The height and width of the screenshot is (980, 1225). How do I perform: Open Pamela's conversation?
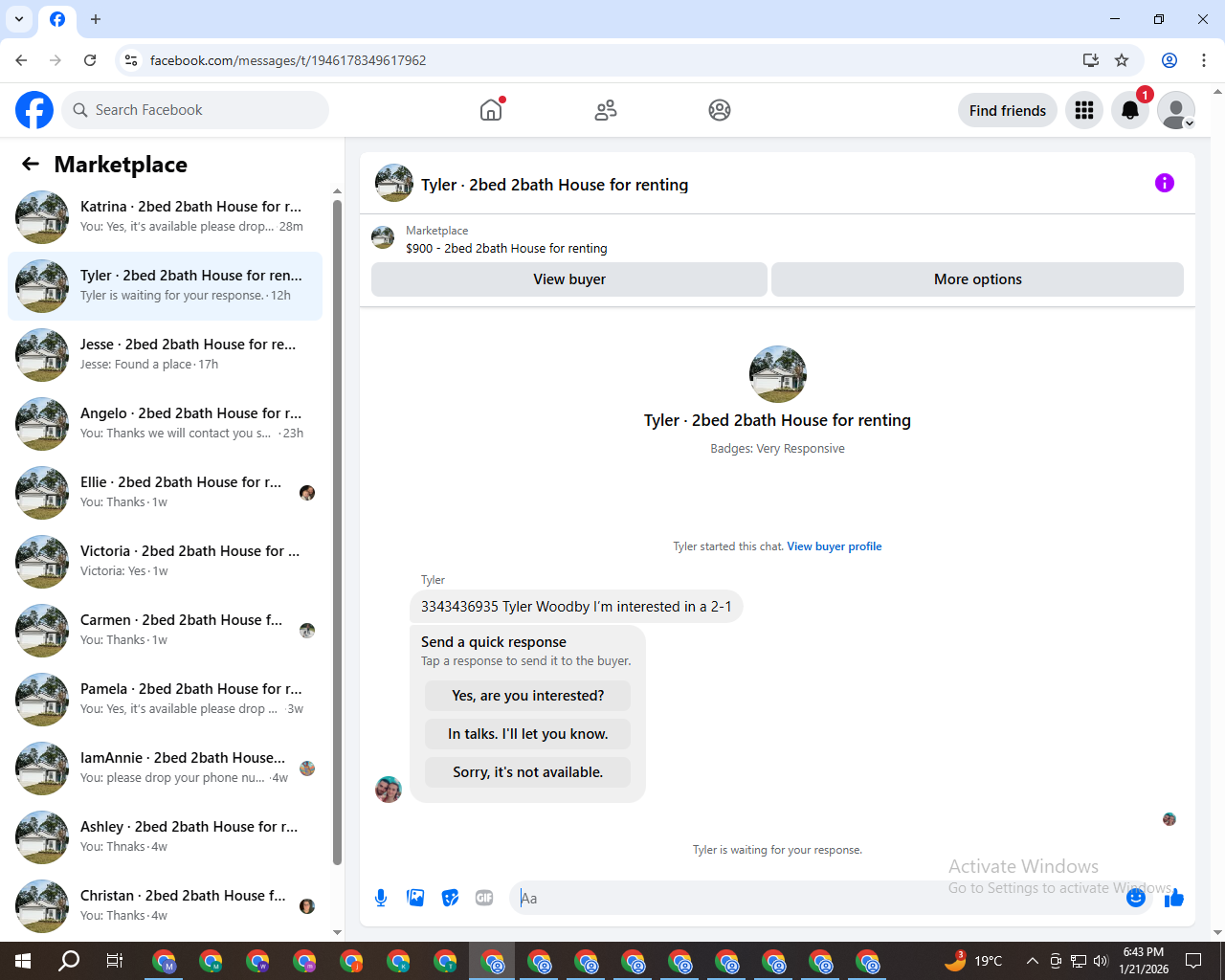point(165,700)
